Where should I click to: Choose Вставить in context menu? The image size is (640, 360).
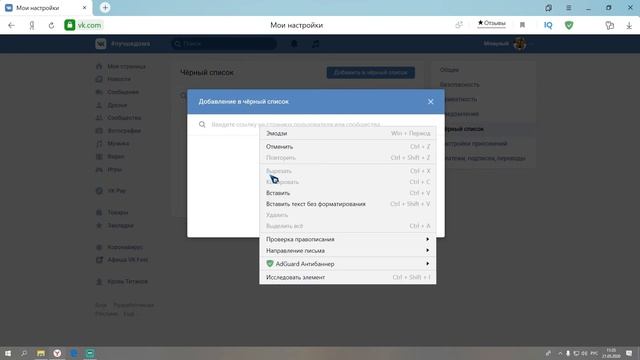(x=348, y=193)
